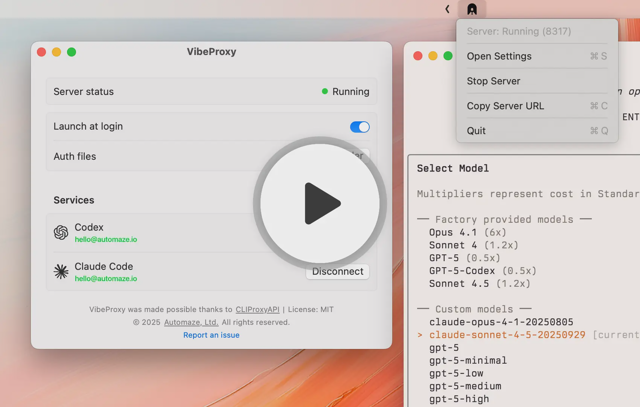The width and height of the screenshot is (640, 407).
Task: Click the VibeProxy menu bar icon
Action: [472, 9]
